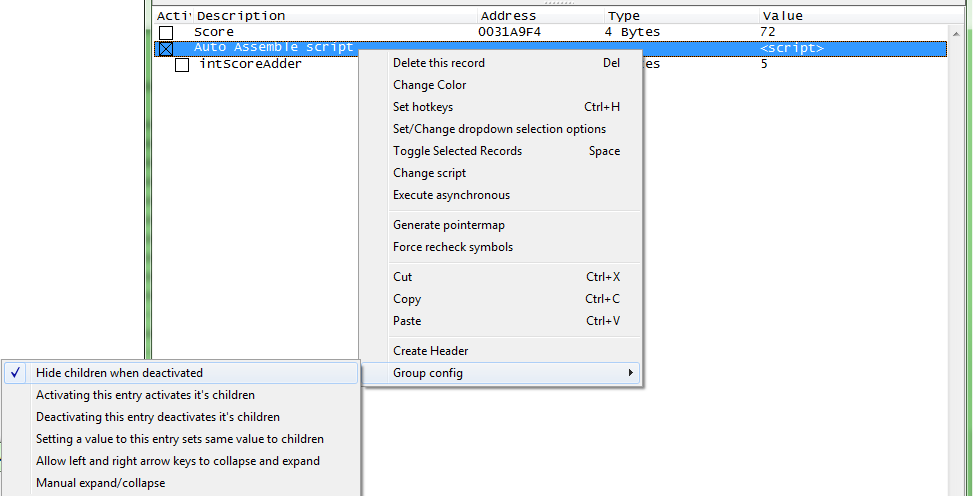Uncheck Hide children when deactivated
This screenshot has width=973, height=496.
pyautogui.click(x=119, y=373)
